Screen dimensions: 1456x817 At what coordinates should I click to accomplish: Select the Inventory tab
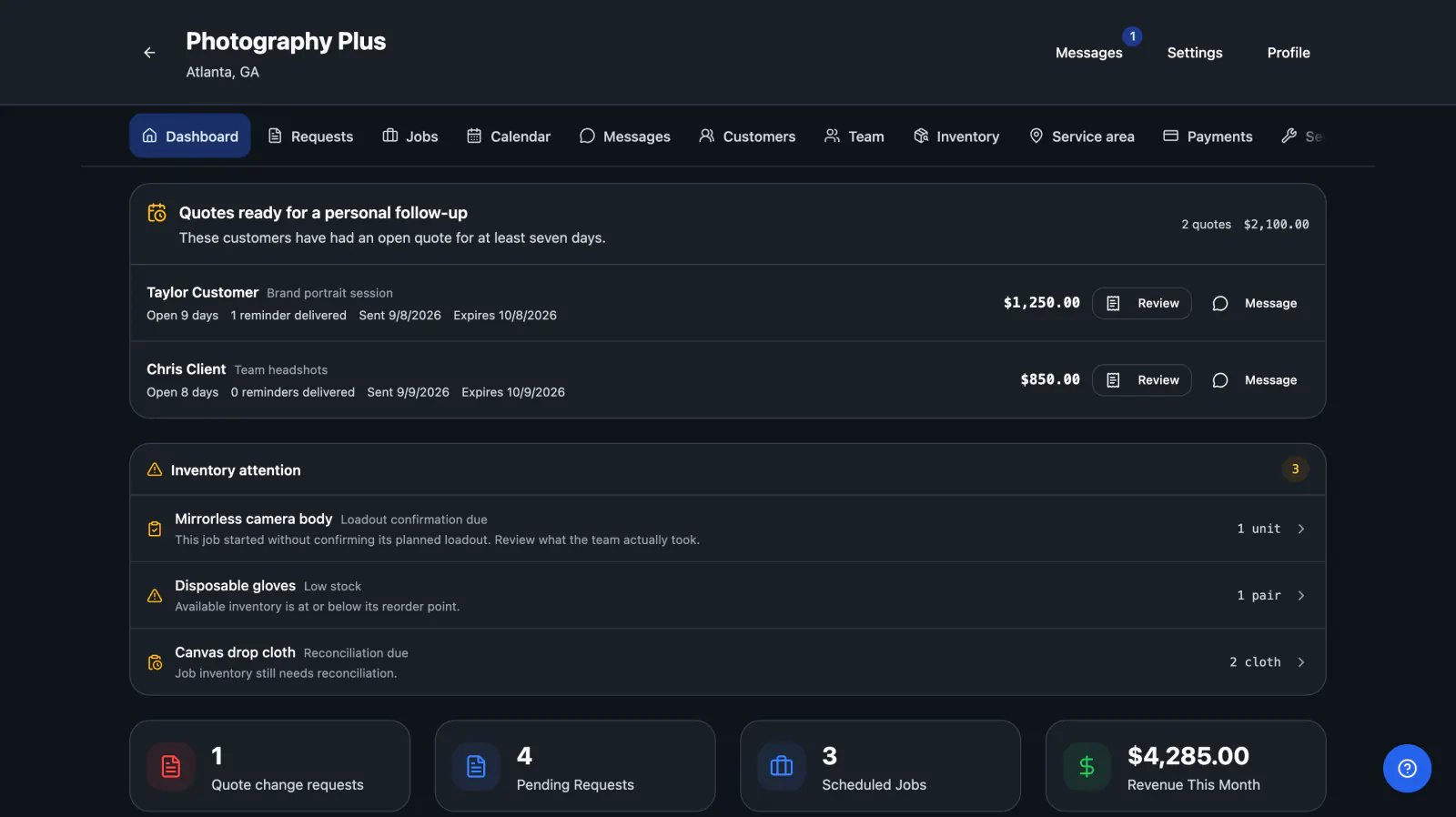tap(956, 136)
